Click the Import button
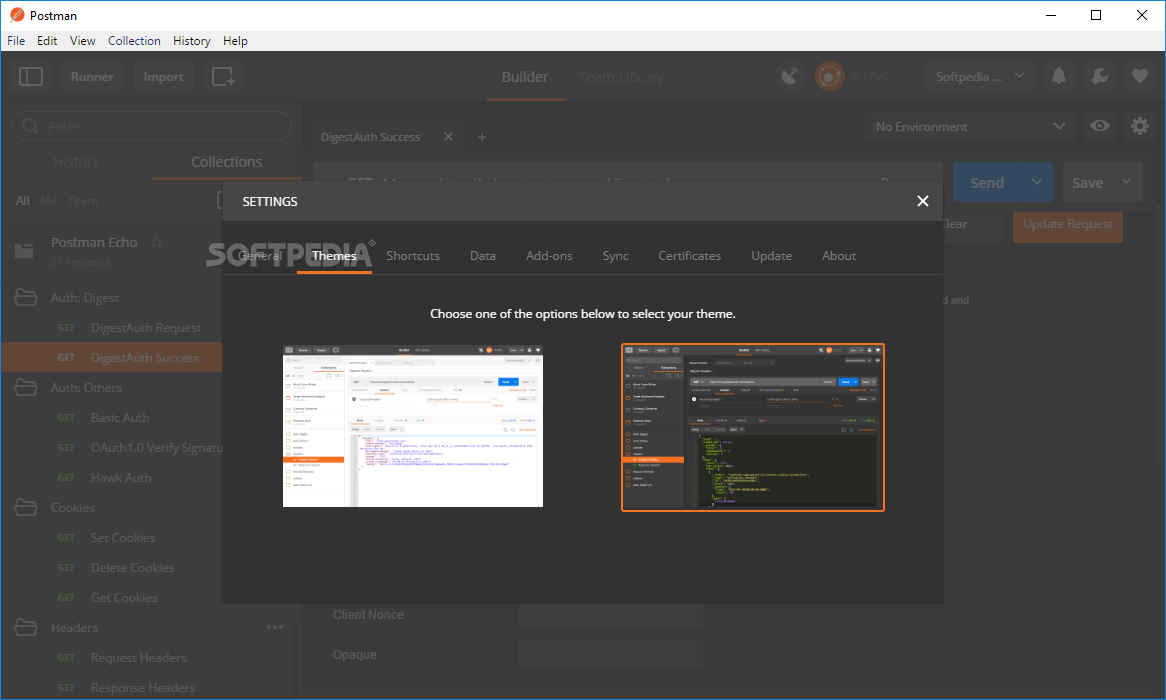 tap(163, 77)
